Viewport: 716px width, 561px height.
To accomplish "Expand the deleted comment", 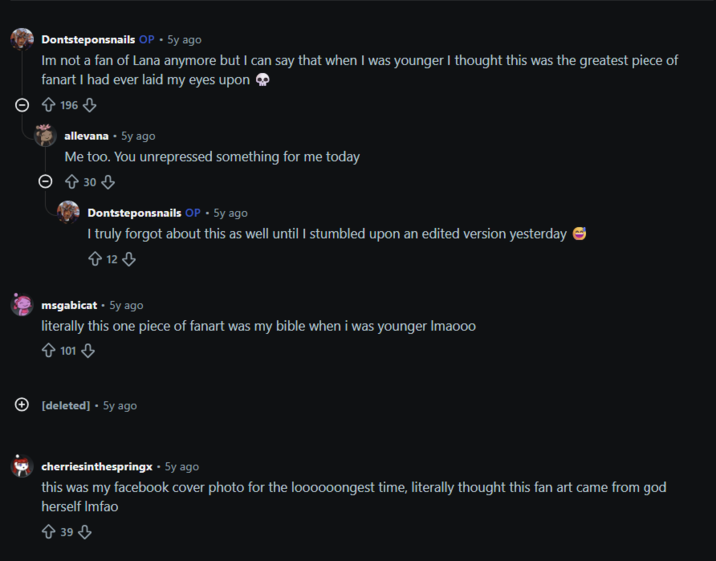I will pos(22,404).
